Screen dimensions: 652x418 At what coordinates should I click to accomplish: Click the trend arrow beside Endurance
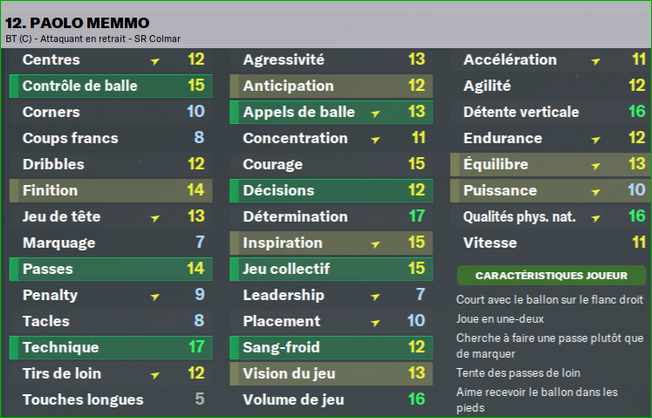596,139
